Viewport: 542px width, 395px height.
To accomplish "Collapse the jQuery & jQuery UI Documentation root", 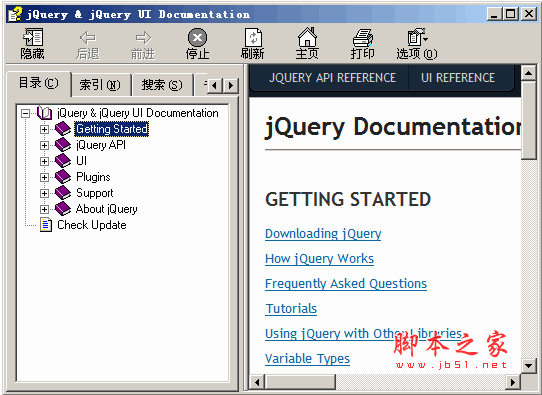I will (25, 113).
